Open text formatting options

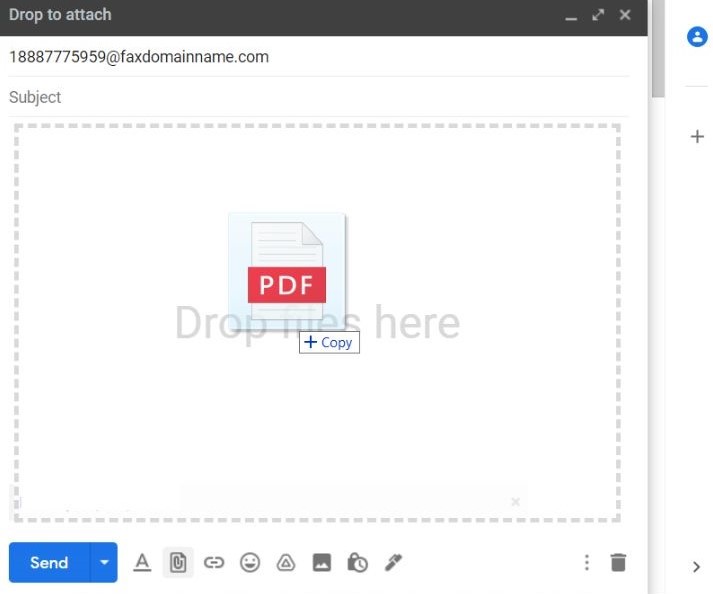[x=142, y=563]
